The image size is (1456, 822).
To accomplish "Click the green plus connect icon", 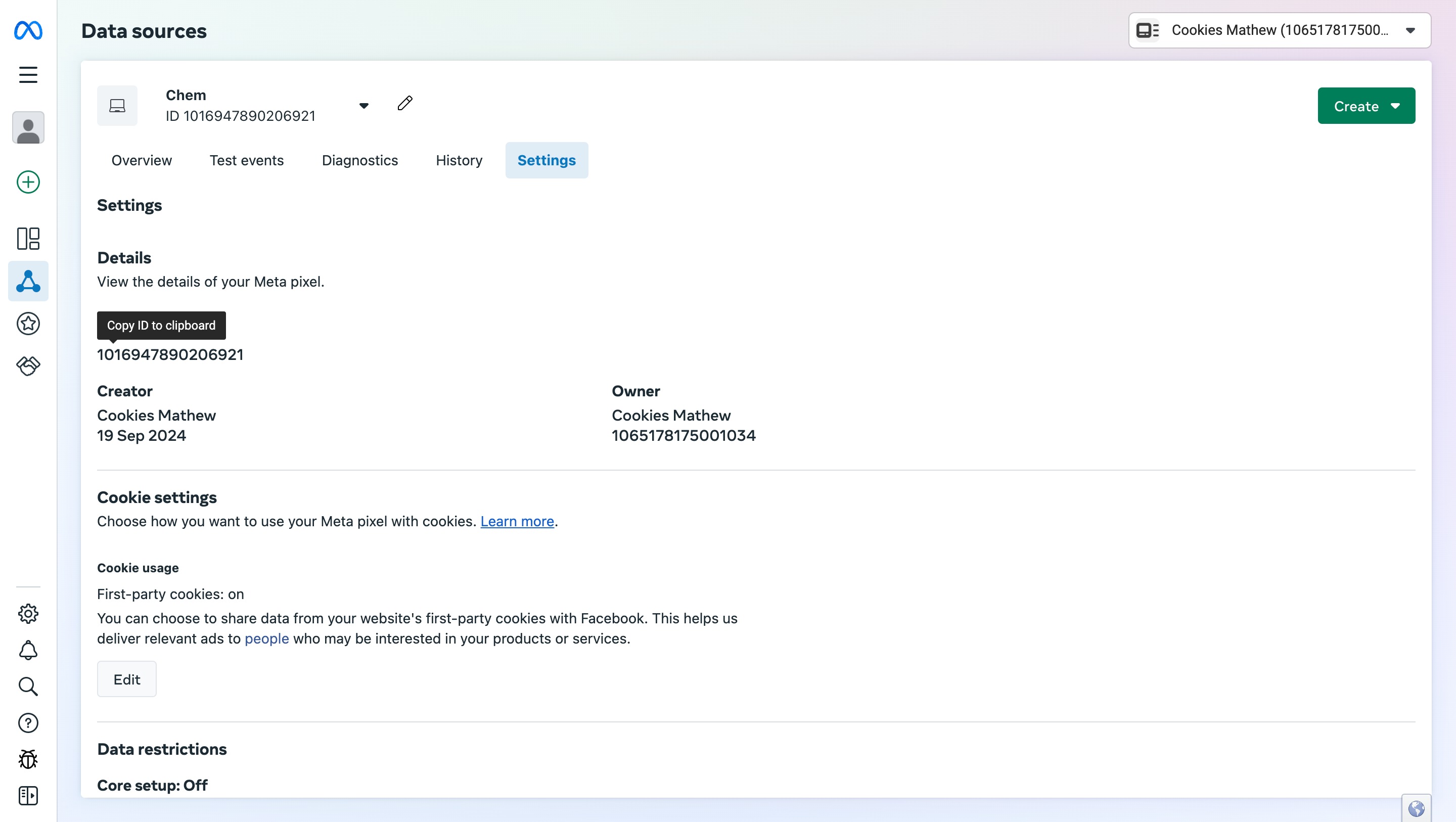I will (x=28, y=182).
